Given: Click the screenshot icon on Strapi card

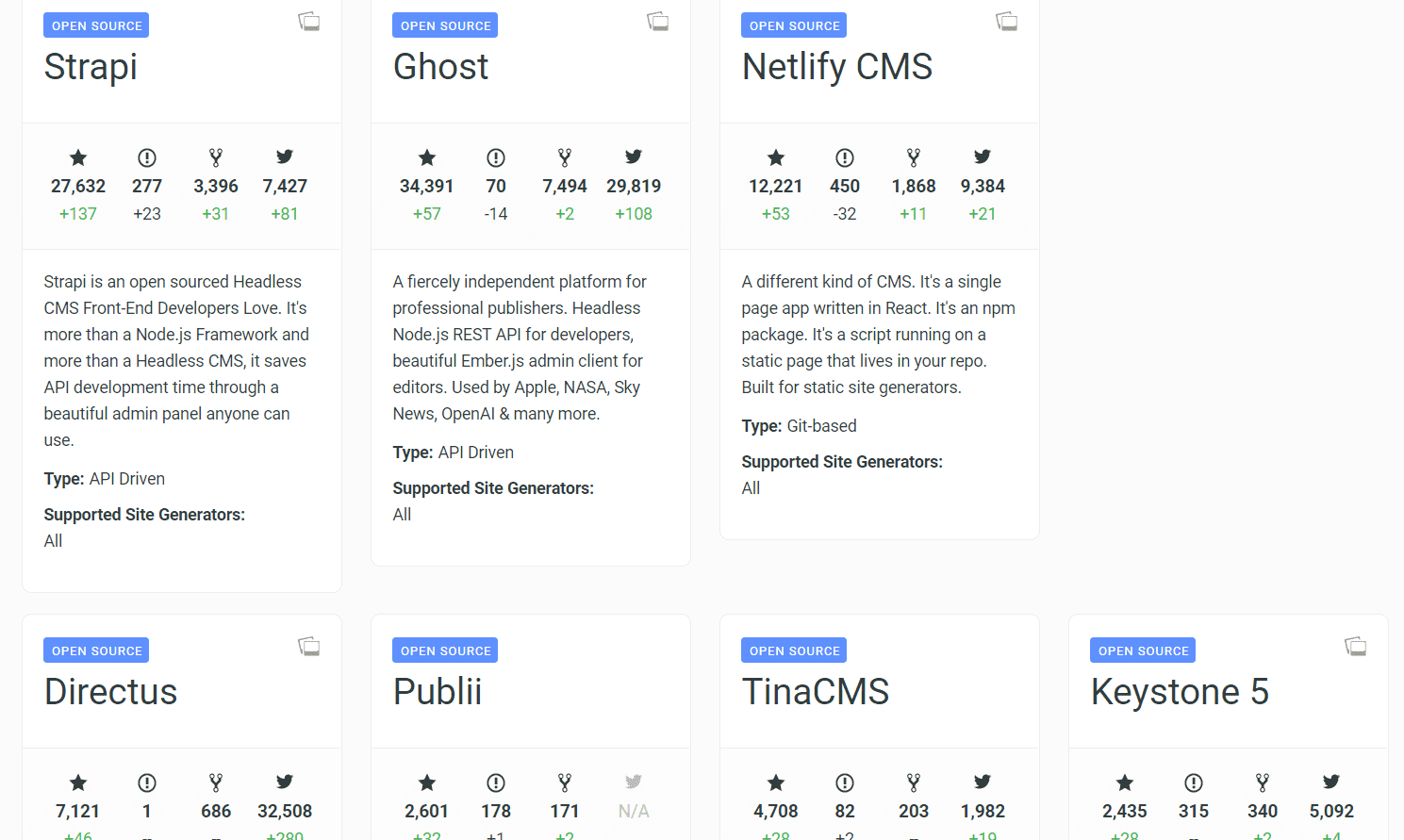Looking at the screenshot, I should point(309,22).
